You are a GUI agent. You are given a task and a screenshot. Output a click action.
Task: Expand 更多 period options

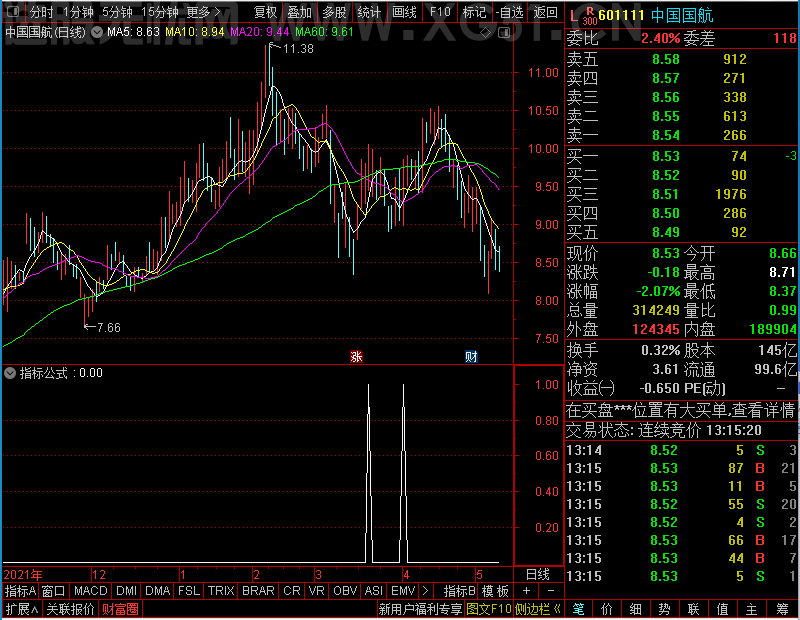click(x=203, y=12)
